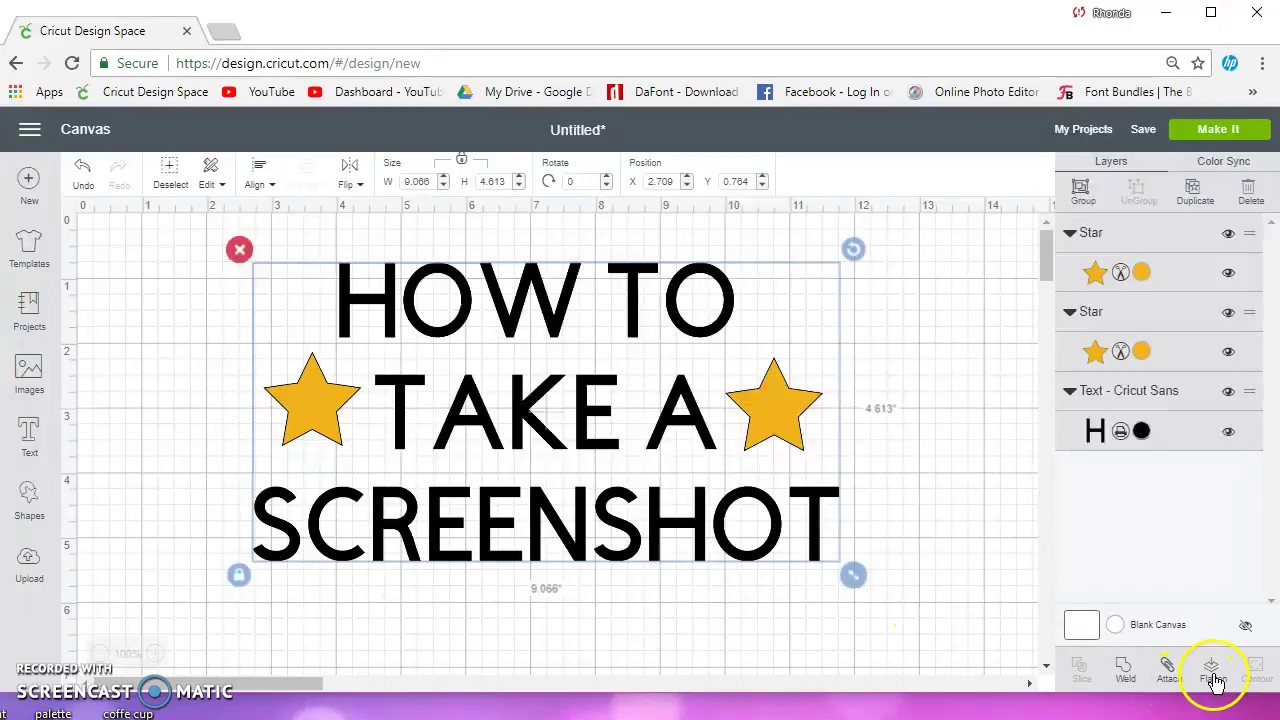Switch to the Color Sync tab
The width and height of the screenshot is (1280, 720).
tap(1223, 161)
